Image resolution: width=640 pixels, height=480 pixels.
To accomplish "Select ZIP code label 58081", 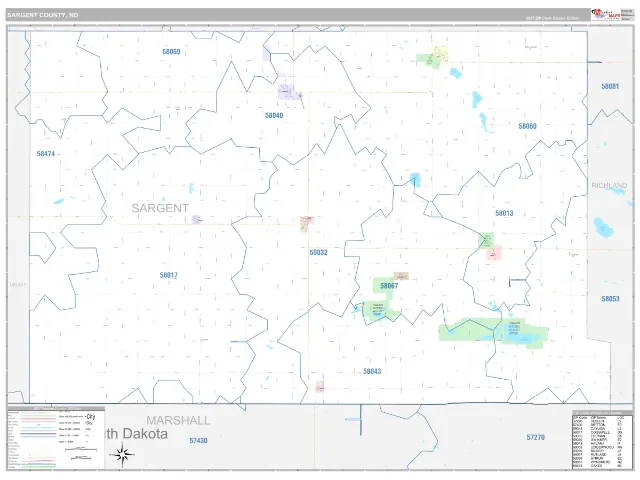I will point(610,87).
